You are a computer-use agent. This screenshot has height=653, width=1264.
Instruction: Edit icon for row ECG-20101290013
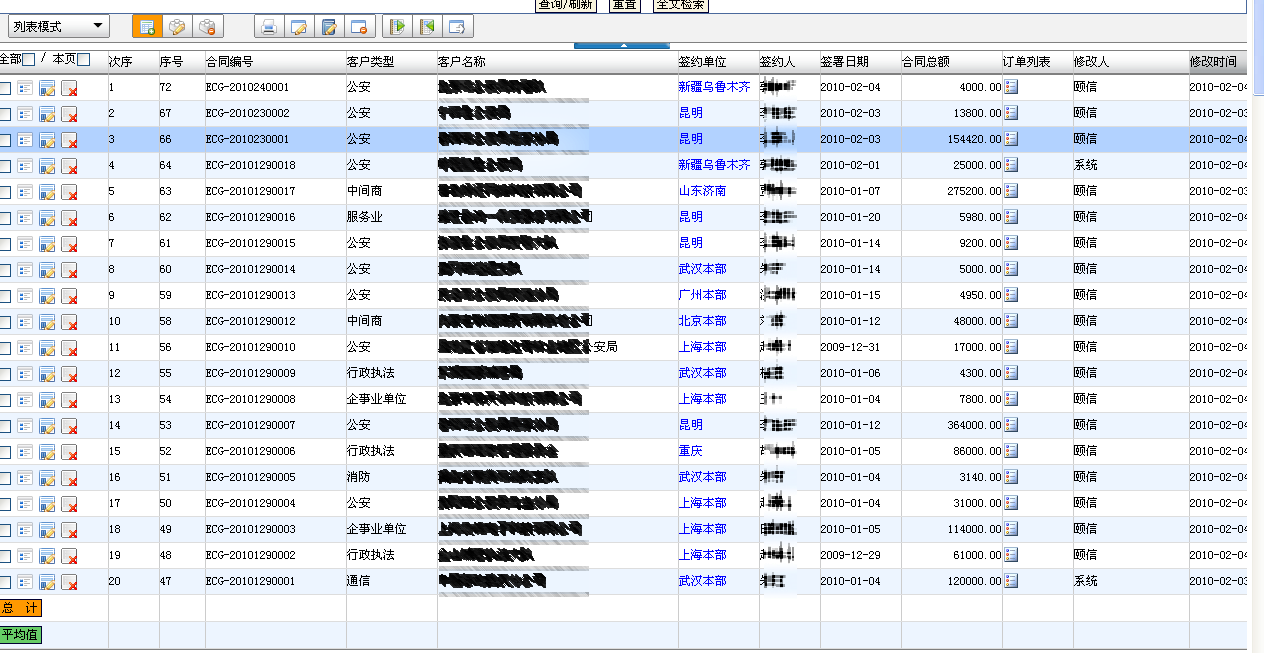(x=47, y=296)
